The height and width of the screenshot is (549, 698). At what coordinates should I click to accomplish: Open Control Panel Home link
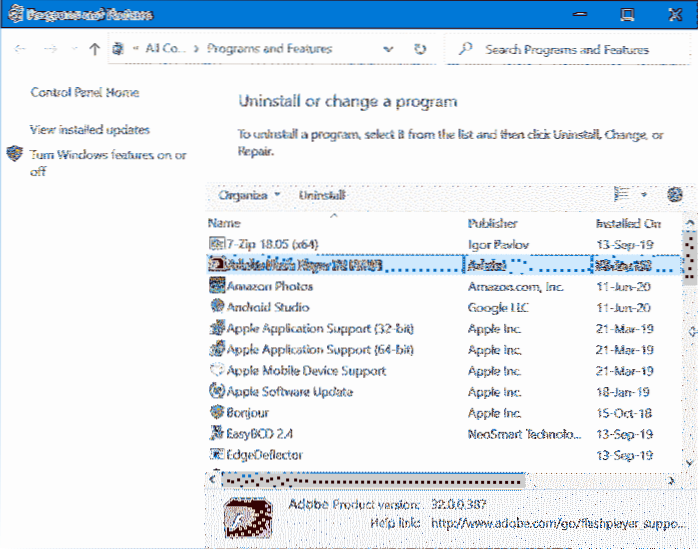pos(85,93)
